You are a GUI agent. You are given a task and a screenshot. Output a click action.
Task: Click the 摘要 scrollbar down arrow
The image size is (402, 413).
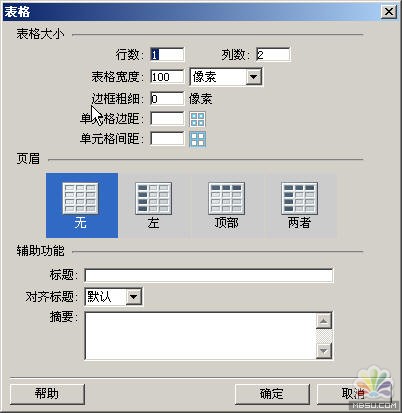(324, 351)
